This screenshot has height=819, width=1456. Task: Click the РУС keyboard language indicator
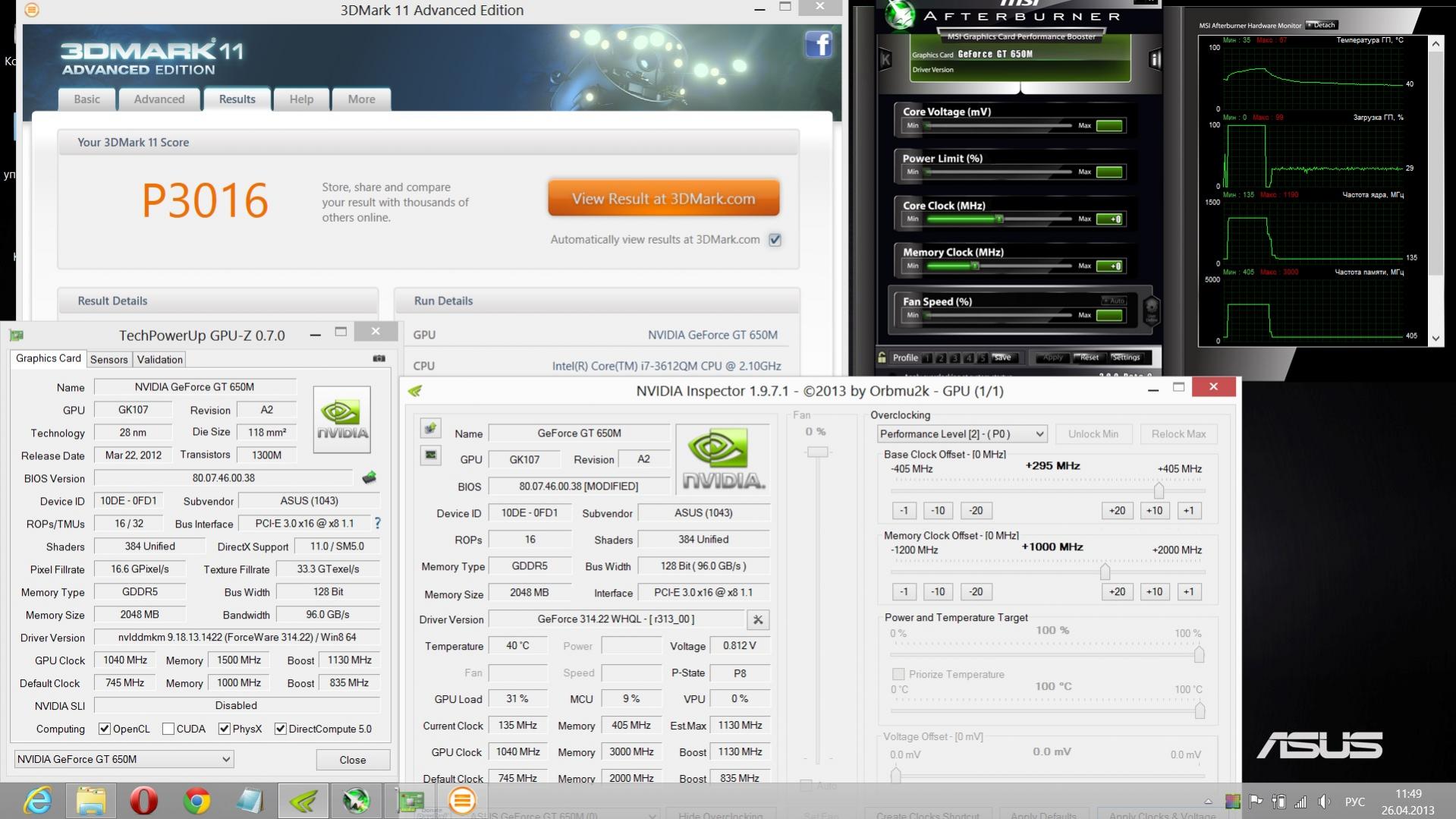pos(1354,802)
